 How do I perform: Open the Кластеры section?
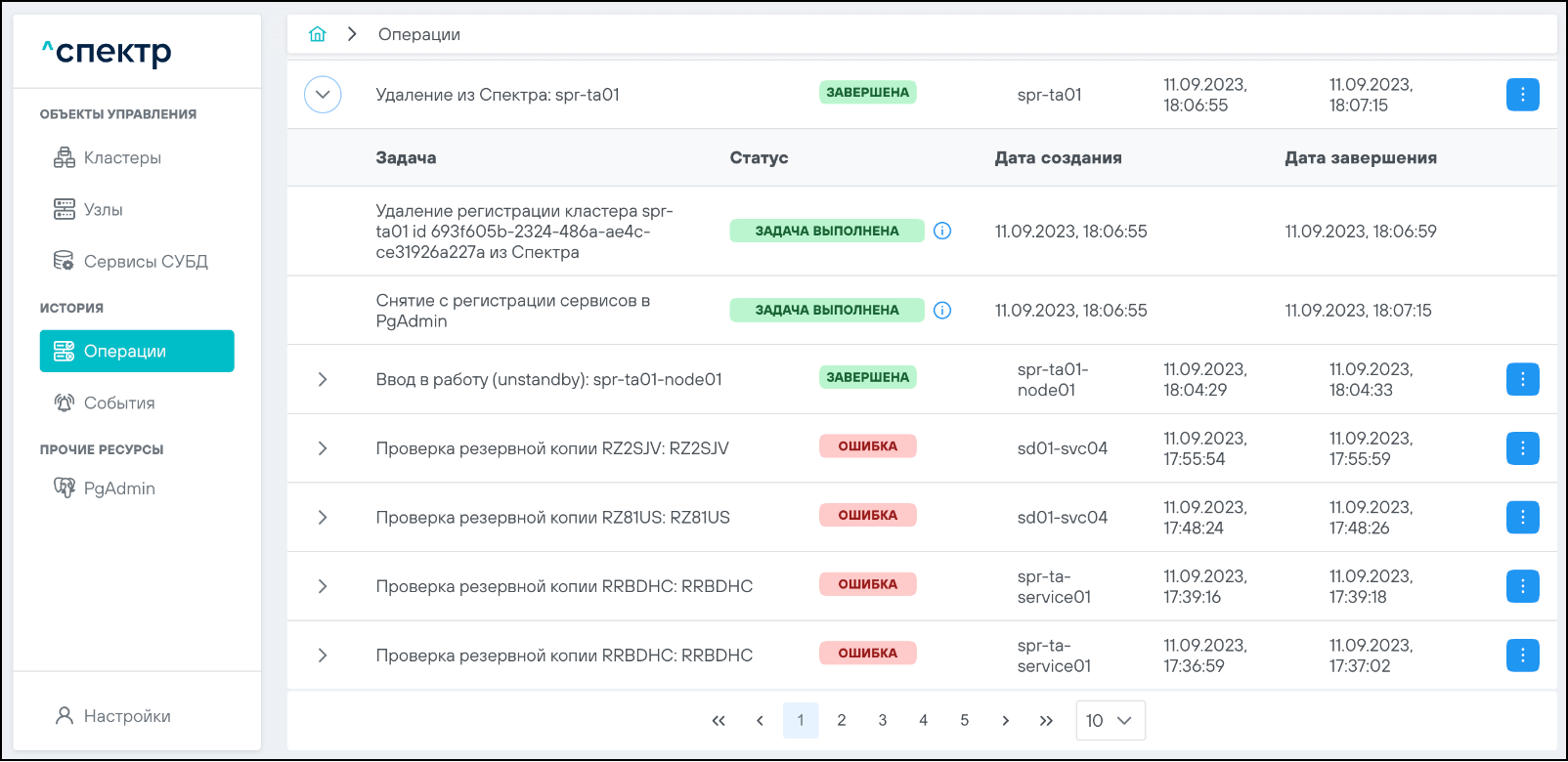(121, 157)
